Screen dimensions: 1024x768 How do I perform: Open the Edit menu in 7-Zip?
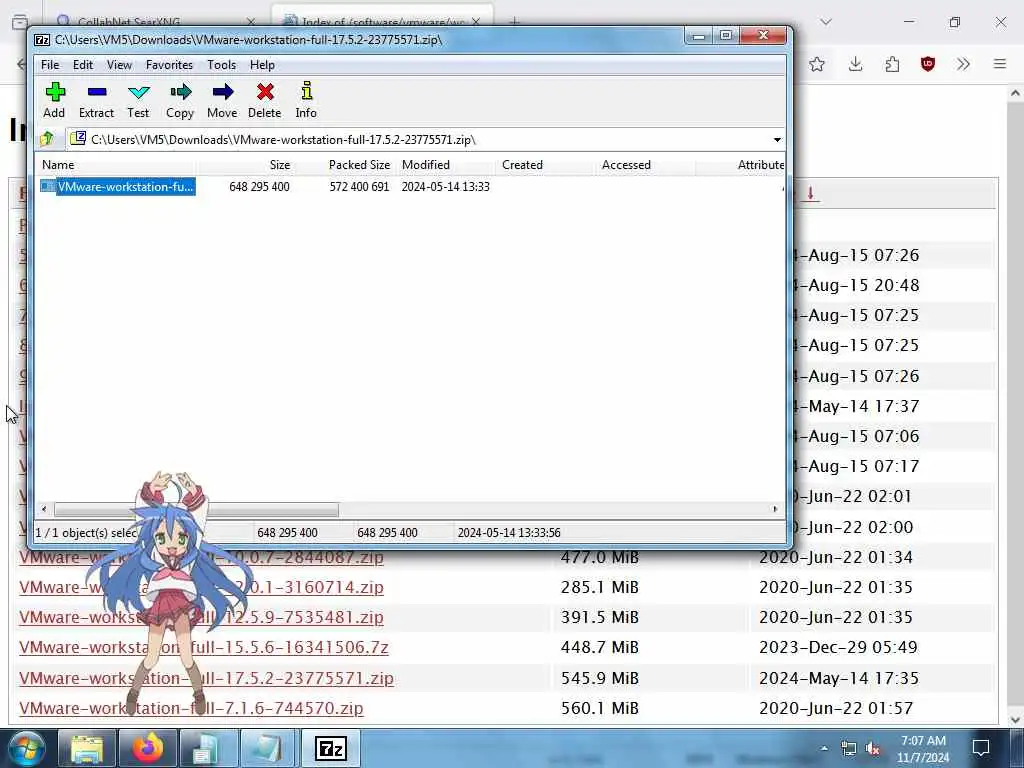[82, 65]
